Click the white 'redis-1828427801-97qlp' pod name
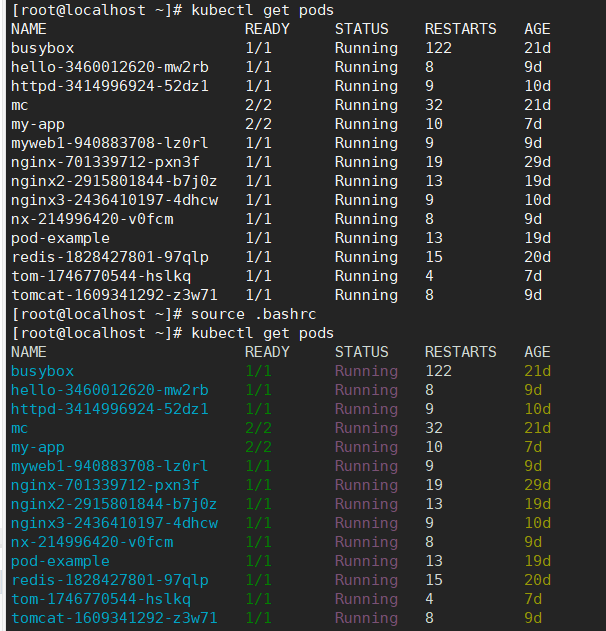 pos(110,257)
